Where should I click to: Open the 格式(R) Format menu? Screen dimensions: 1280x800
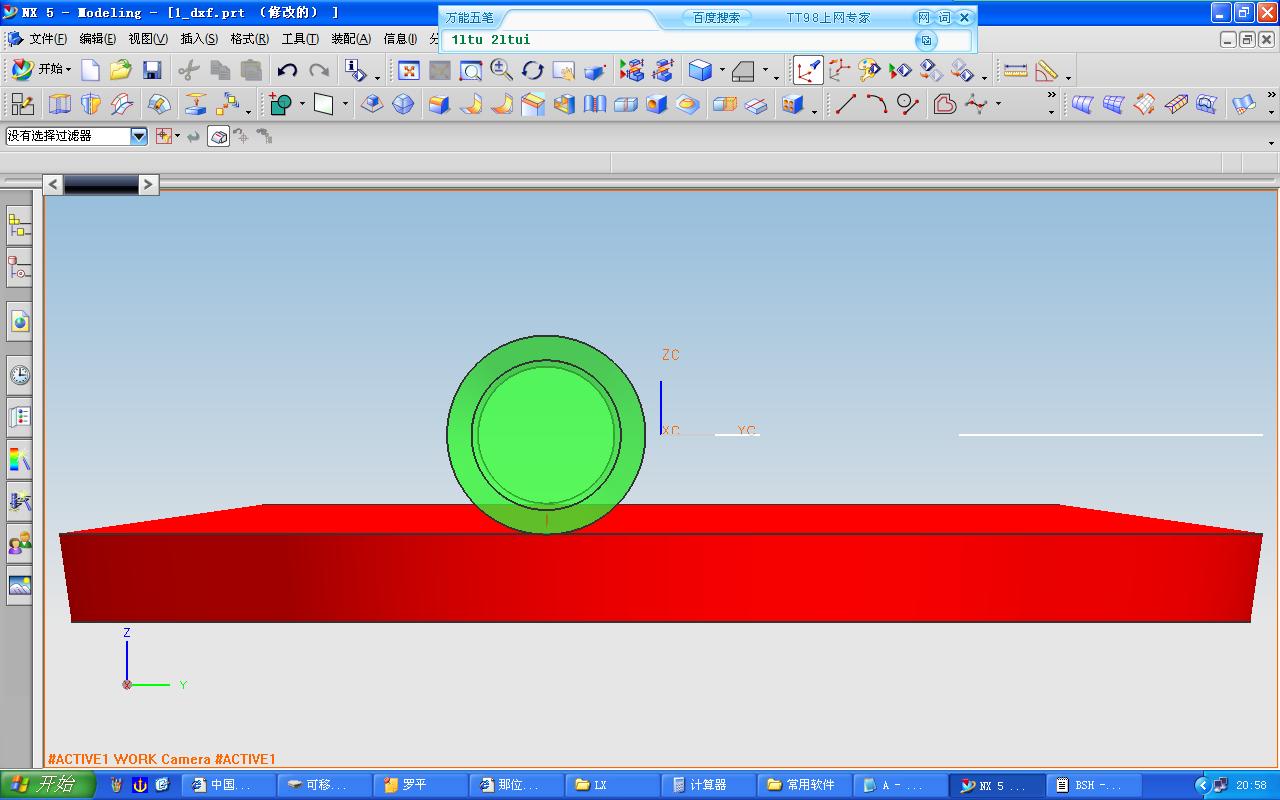coord(249,39)
